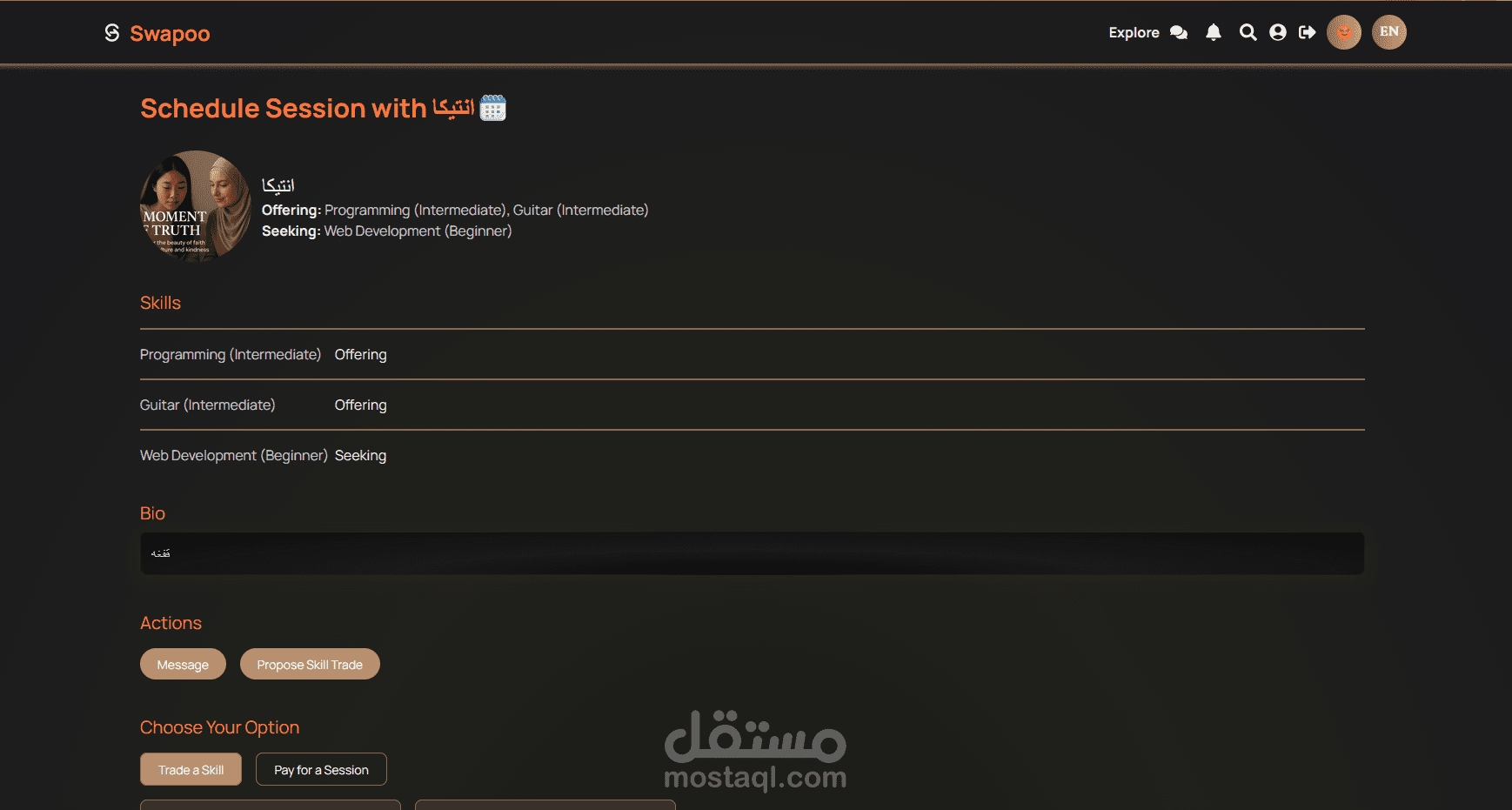Select the Guitar (Intermediate) skill row
Viewport: 1512px width, 810px height.
point(753,405)
